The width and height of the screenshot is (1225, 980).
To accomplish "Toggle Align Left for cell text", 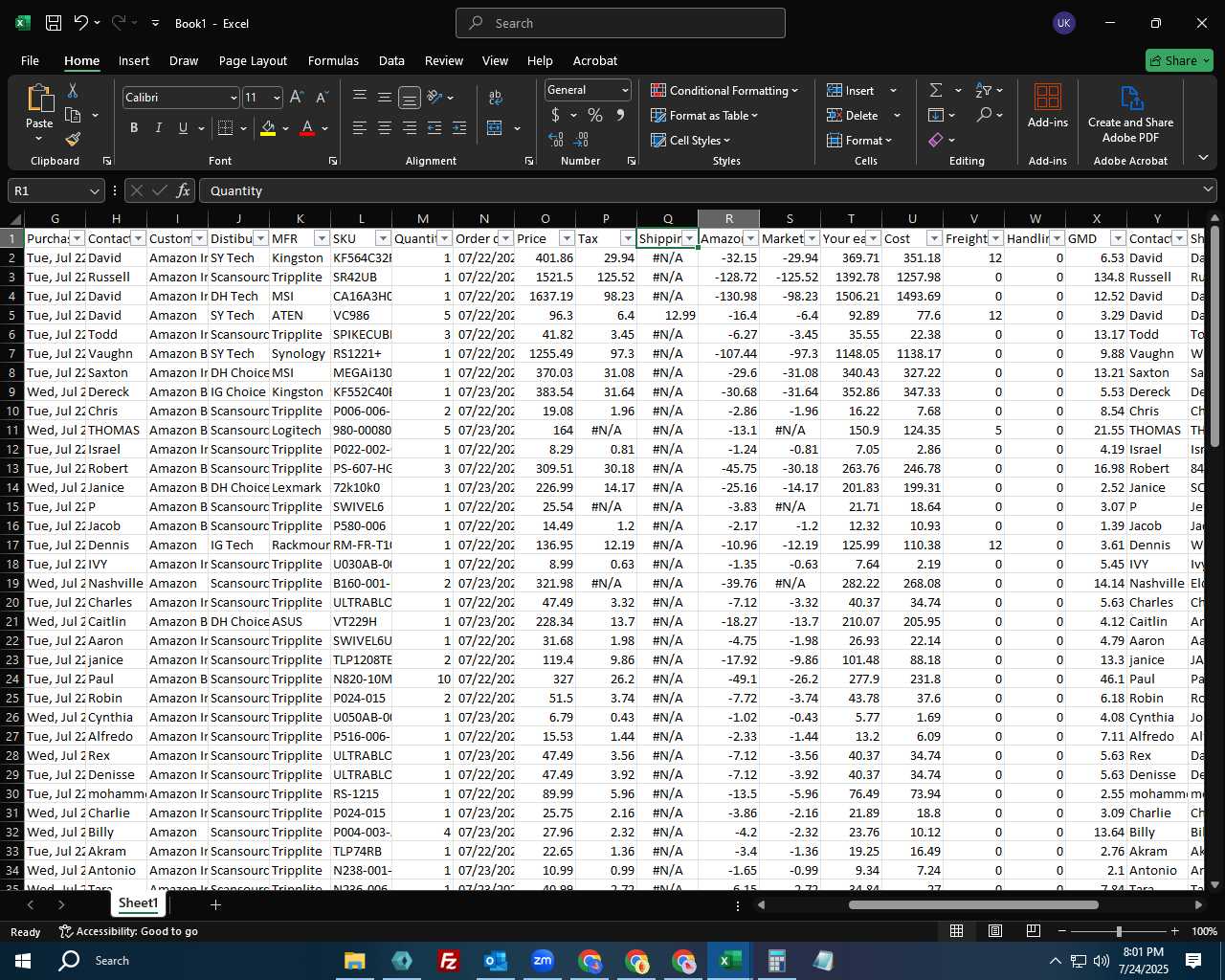I will click(x=360, y=127).
